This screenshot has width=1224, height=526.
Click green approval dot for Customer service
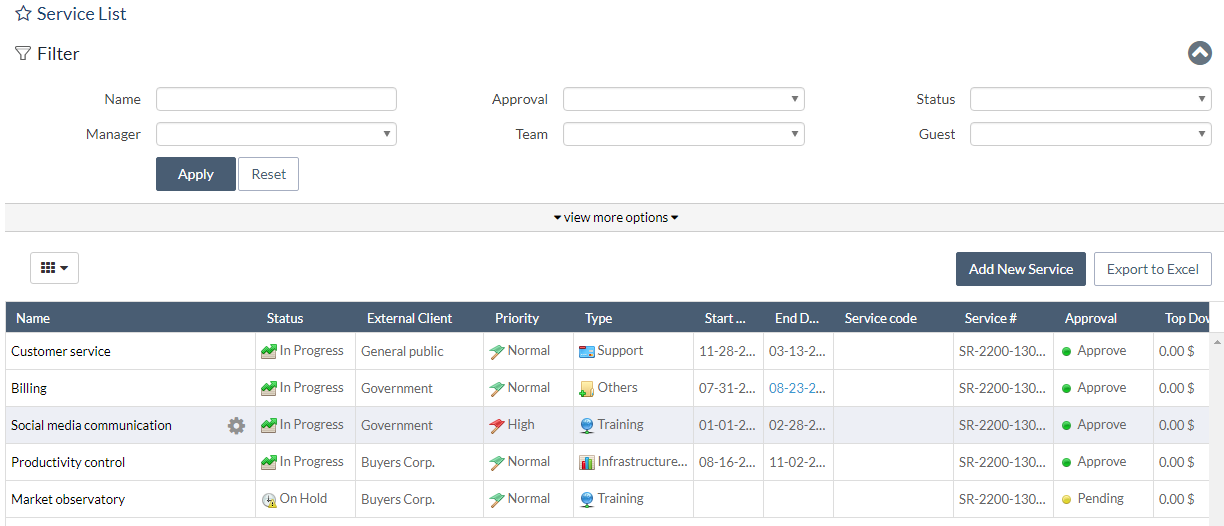[1067, 352]
